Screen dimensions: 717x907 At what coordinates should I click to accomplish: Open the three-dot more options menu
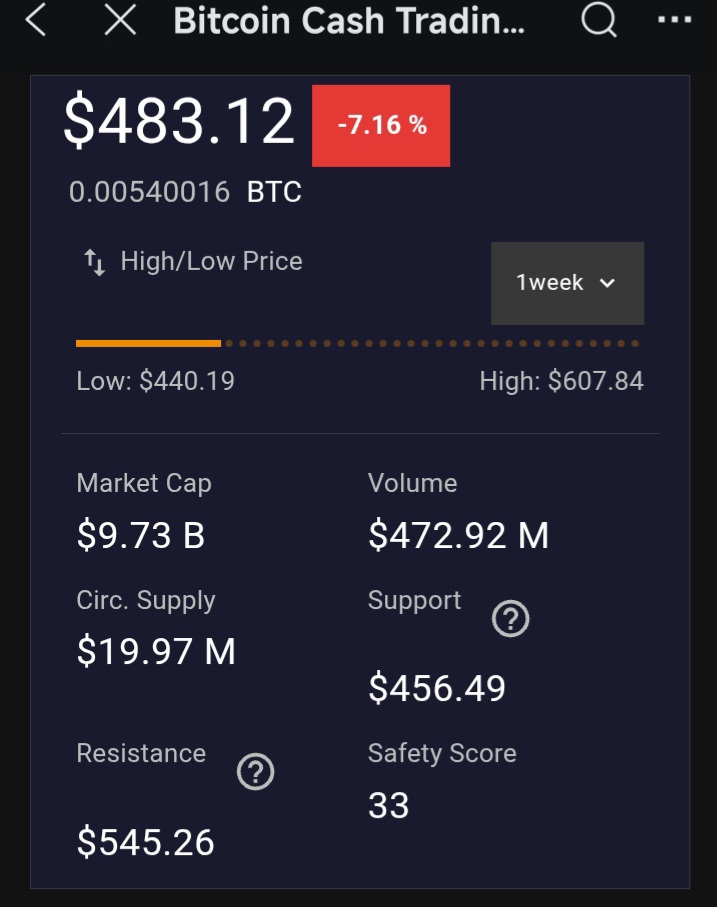(x=674, y=20)
